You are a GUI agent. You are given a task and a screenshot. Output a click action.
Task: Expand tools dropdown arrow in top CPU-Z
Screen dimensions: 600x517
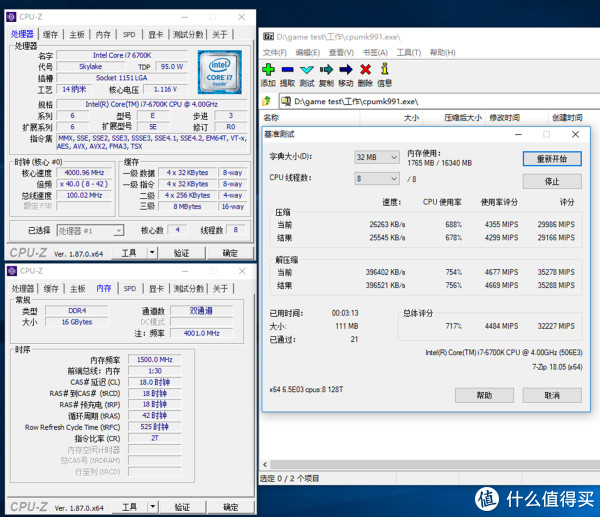152,253
